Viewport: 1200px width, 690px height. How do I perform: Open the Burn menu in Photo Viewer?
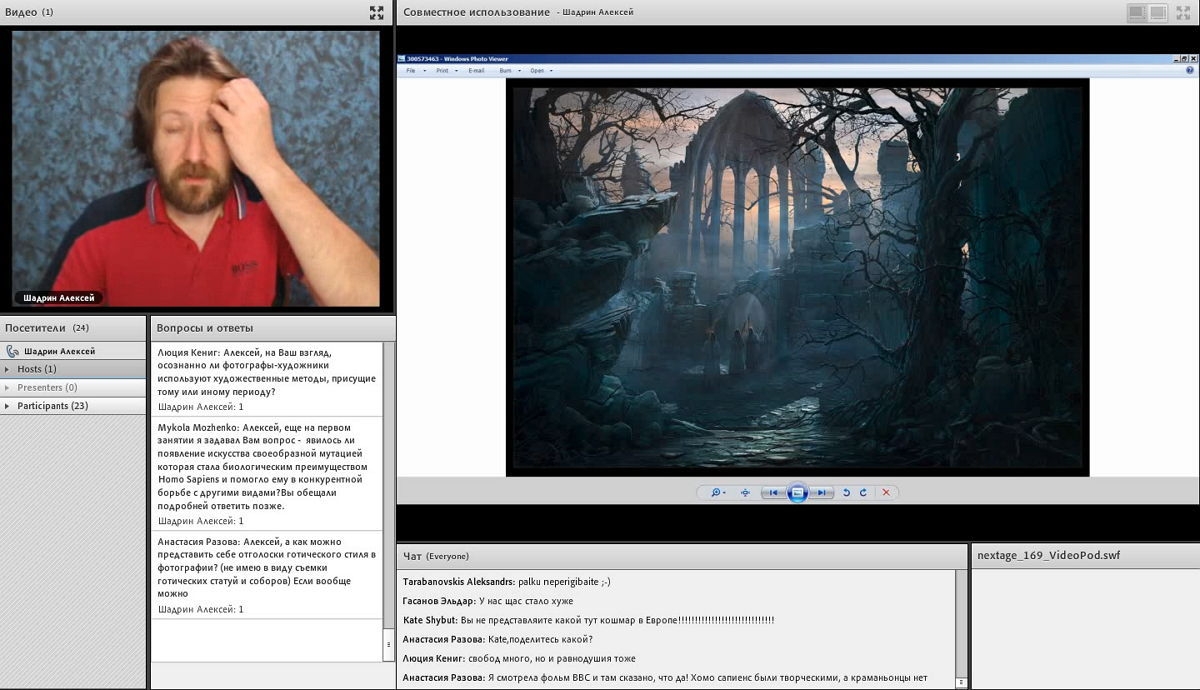[505, 71]
